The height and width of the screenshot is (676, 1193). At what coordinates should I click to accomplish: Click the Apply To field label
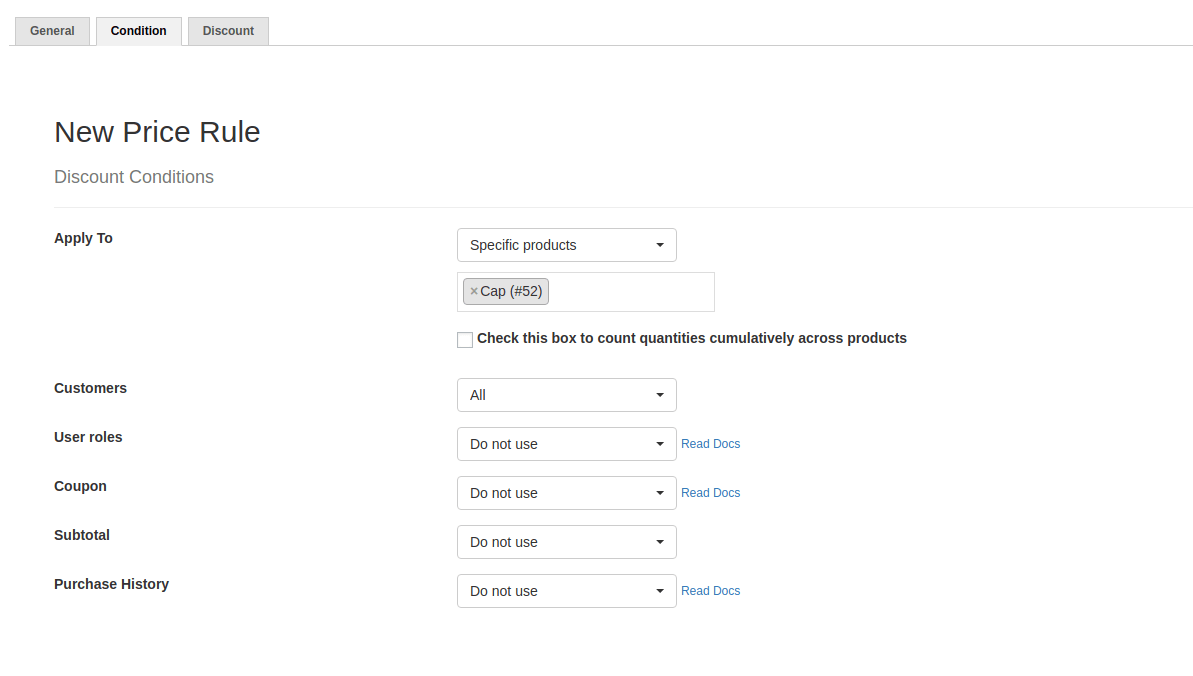click(x=83, y=238)
